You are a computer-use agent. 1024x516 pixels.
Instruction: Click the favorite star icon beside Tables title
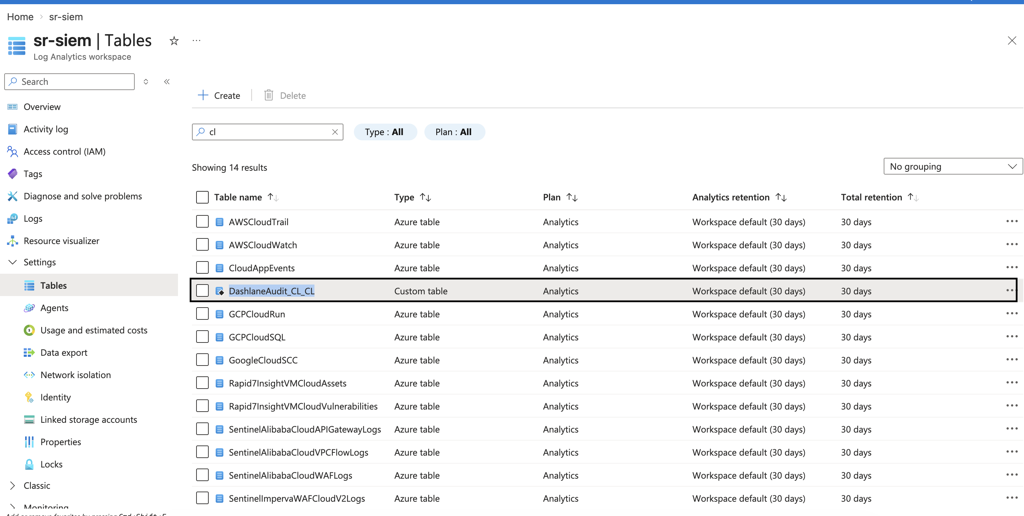click(174, 40)
